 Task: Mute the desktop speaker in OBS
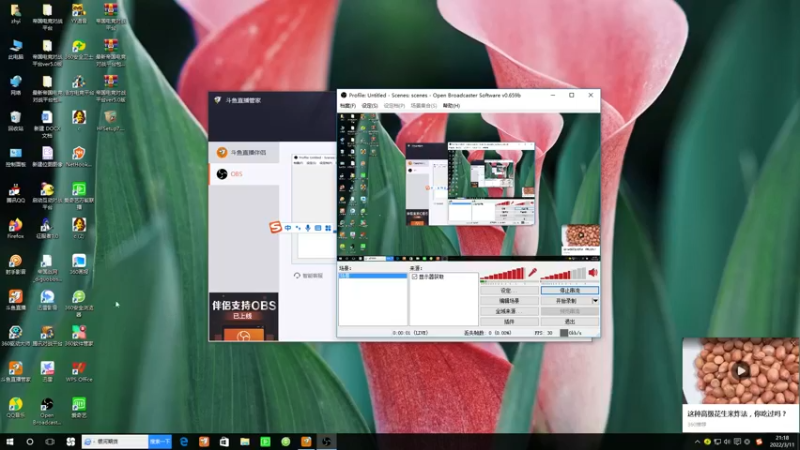pyautogui.click(x=593, y=273)
